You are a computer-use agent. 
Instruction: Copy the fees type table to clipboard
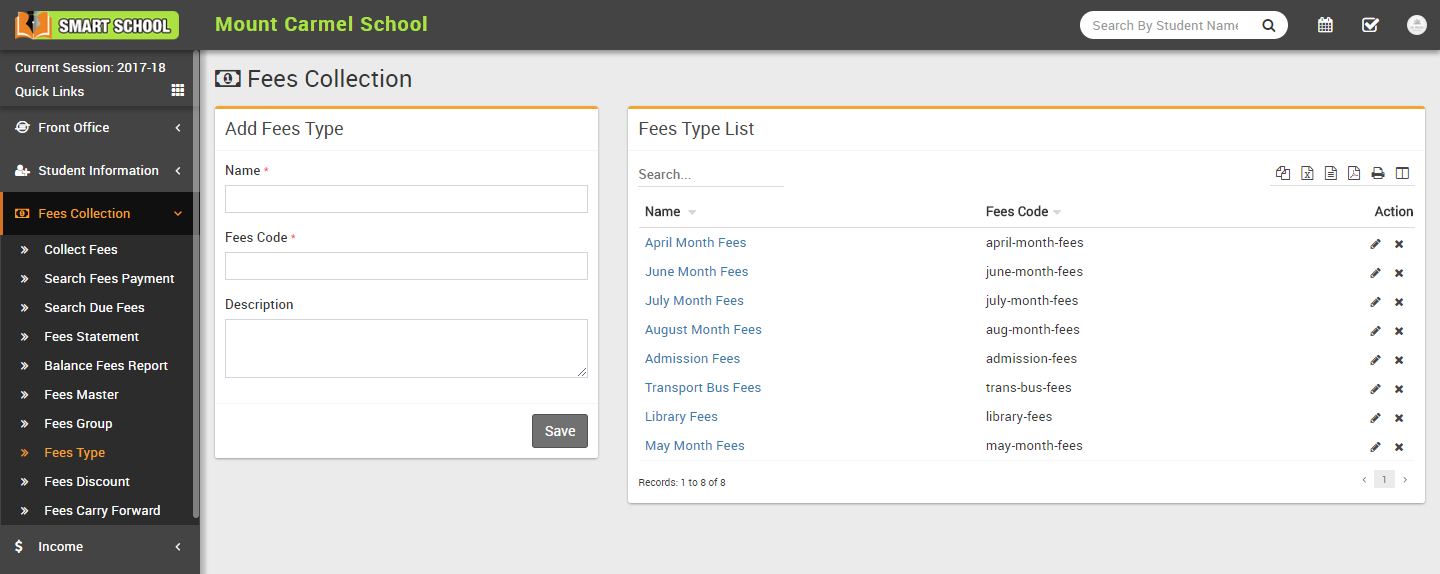coord(1283,173)
